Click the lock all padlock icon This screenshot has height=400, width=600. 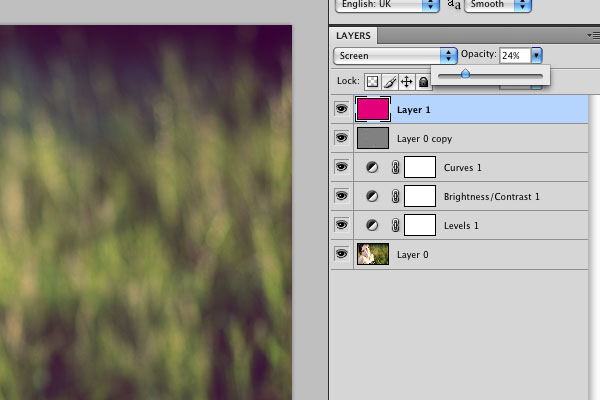(423, 81)
